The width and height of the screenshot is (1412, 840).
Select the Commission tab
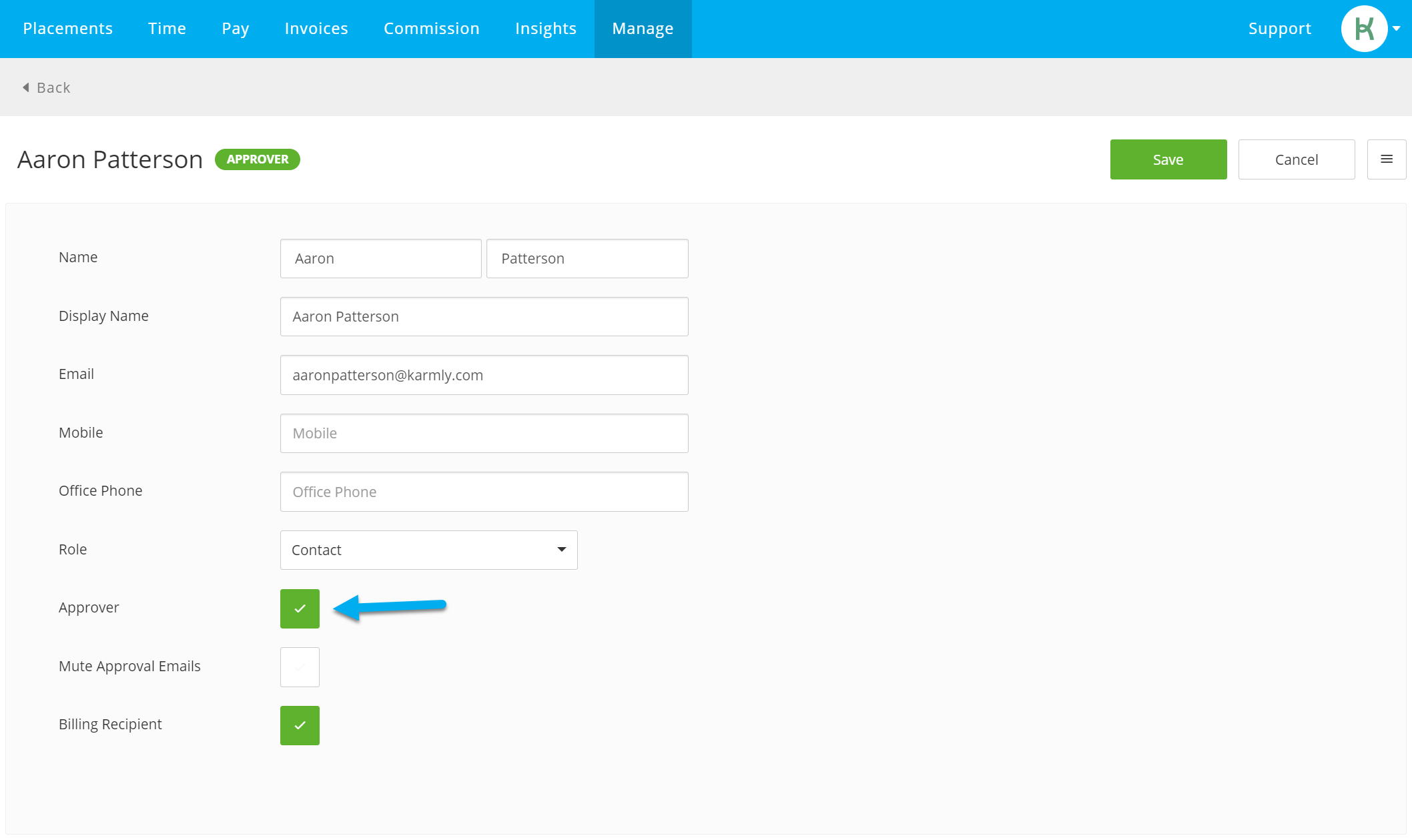tap(431, 29)
